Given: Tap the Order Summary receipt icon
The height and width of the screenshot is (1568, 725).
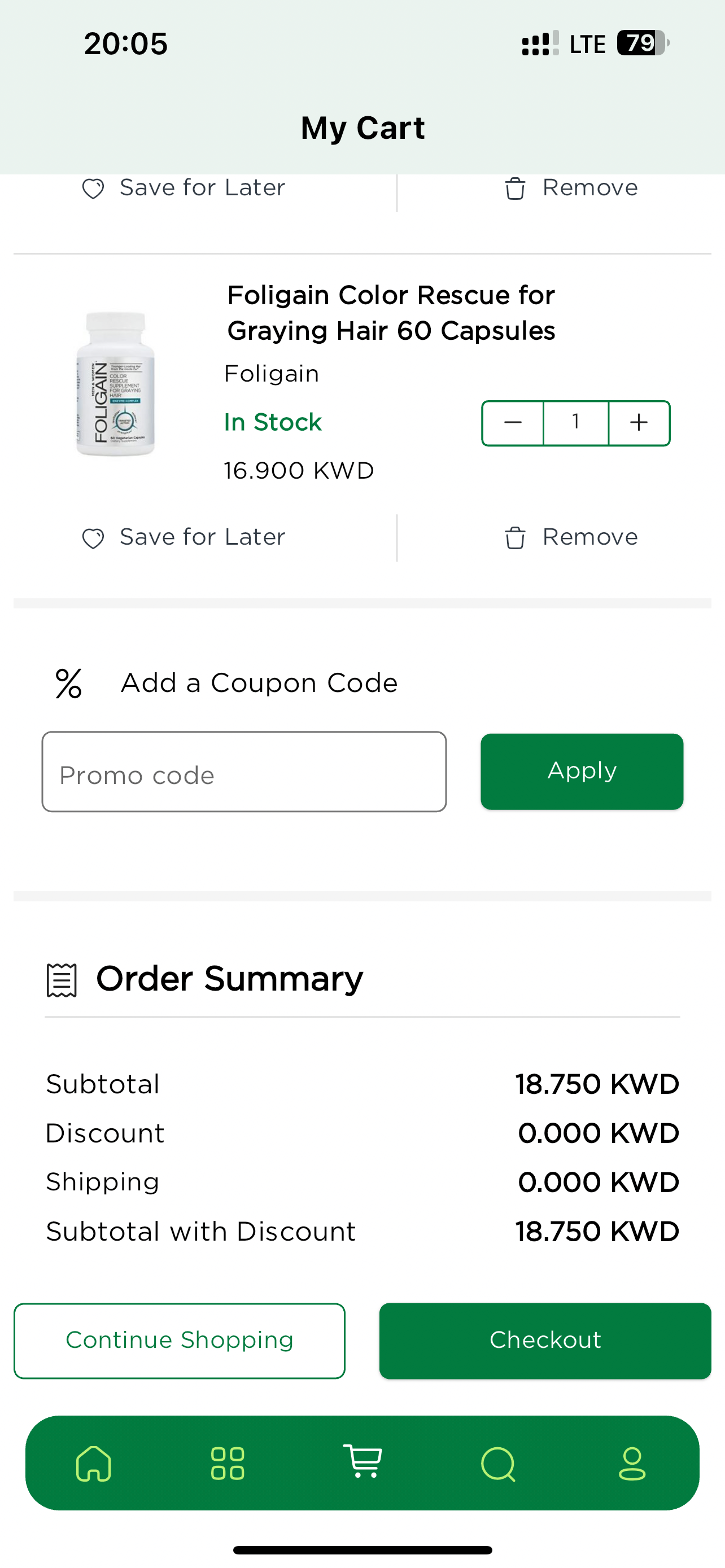Looking at the screenshot, I should click(x=62, y=980).
